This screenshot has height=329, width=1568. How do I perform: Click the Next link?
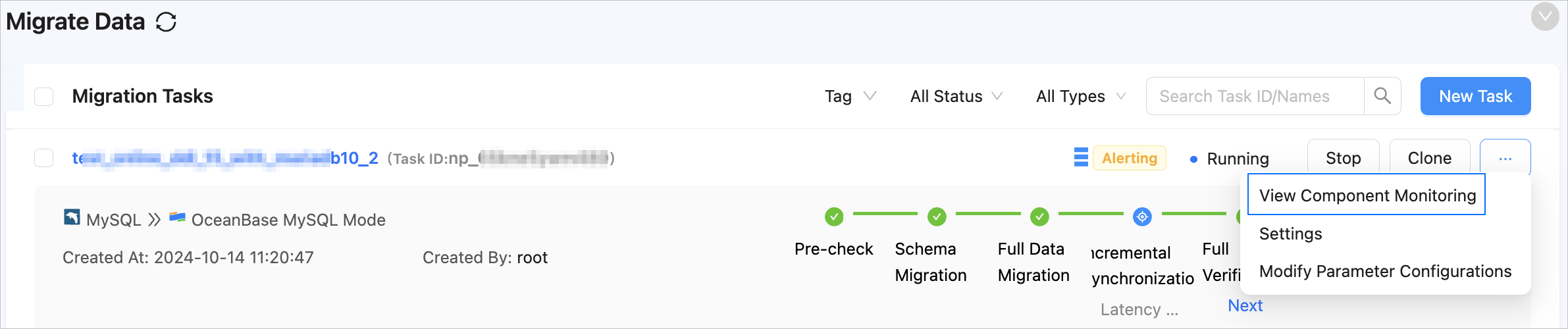(x=1245, y=305)
